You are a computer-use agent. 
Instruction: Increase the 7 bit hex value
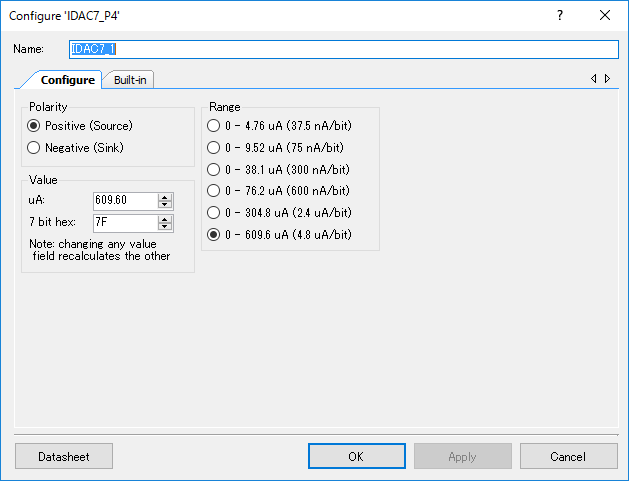tap(165, 219)
